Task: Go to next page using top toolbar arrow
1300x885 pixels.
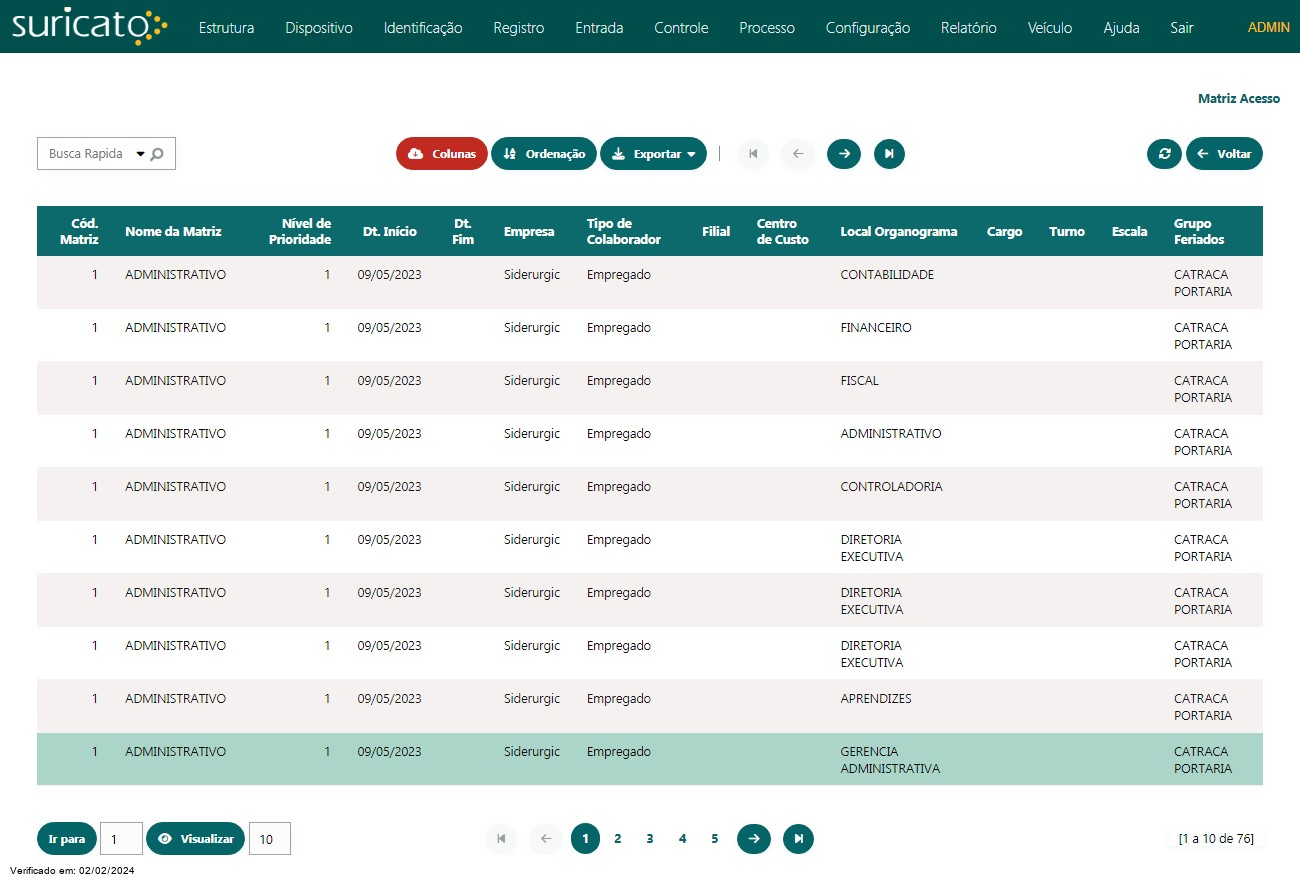Action: tap(844, 154)
